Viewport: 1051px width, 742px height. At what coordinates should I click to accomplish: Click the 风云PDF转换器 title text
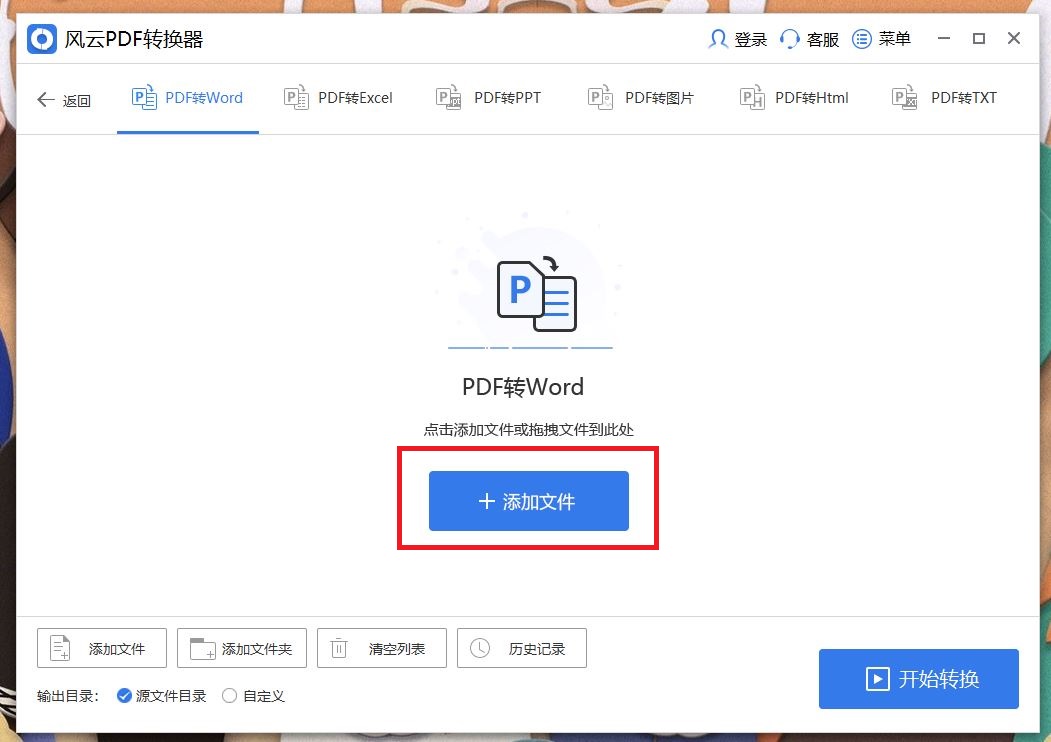[134, 39]
